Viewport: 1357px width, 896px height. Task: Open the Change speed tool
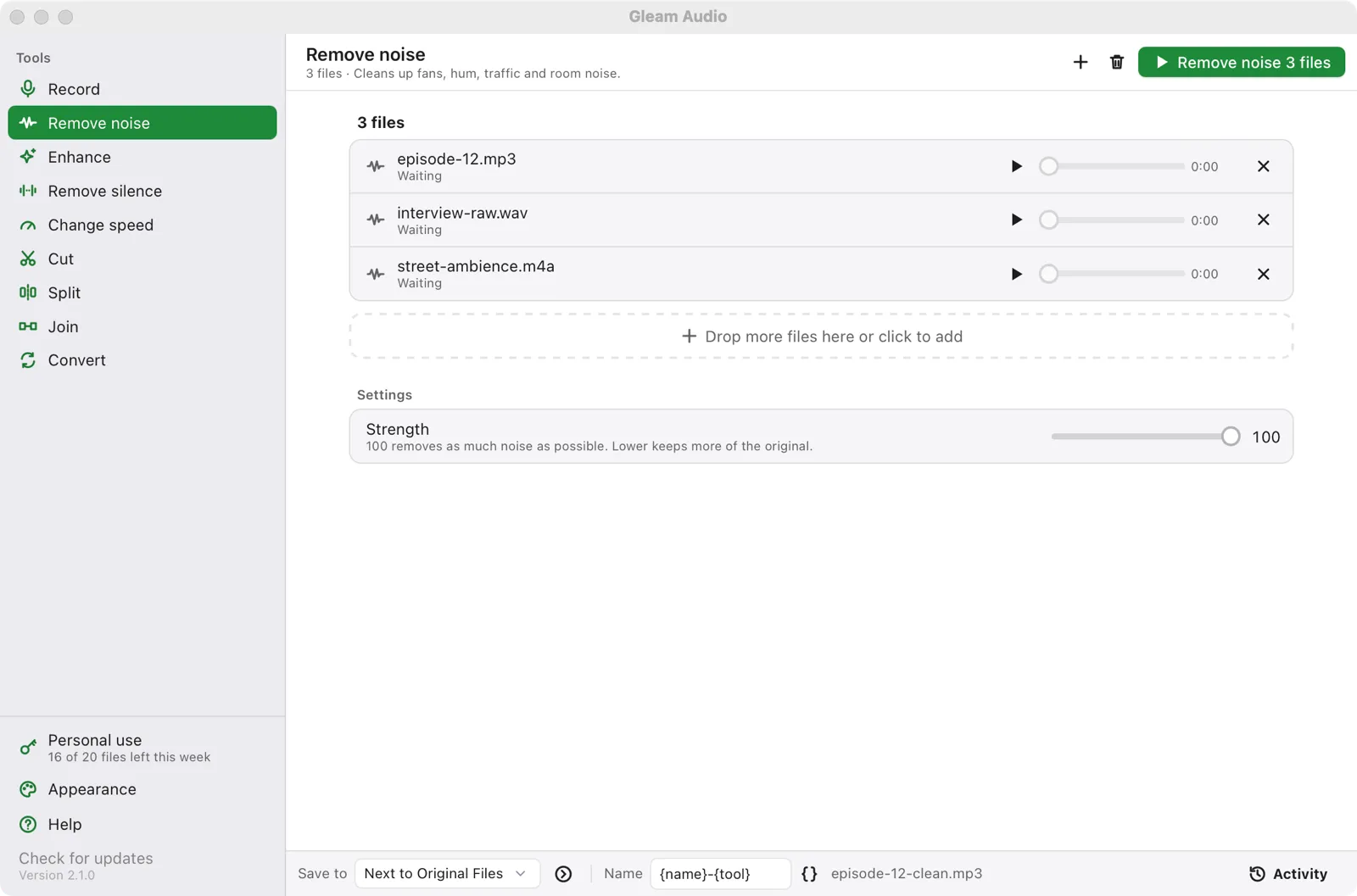pos(142,225)
